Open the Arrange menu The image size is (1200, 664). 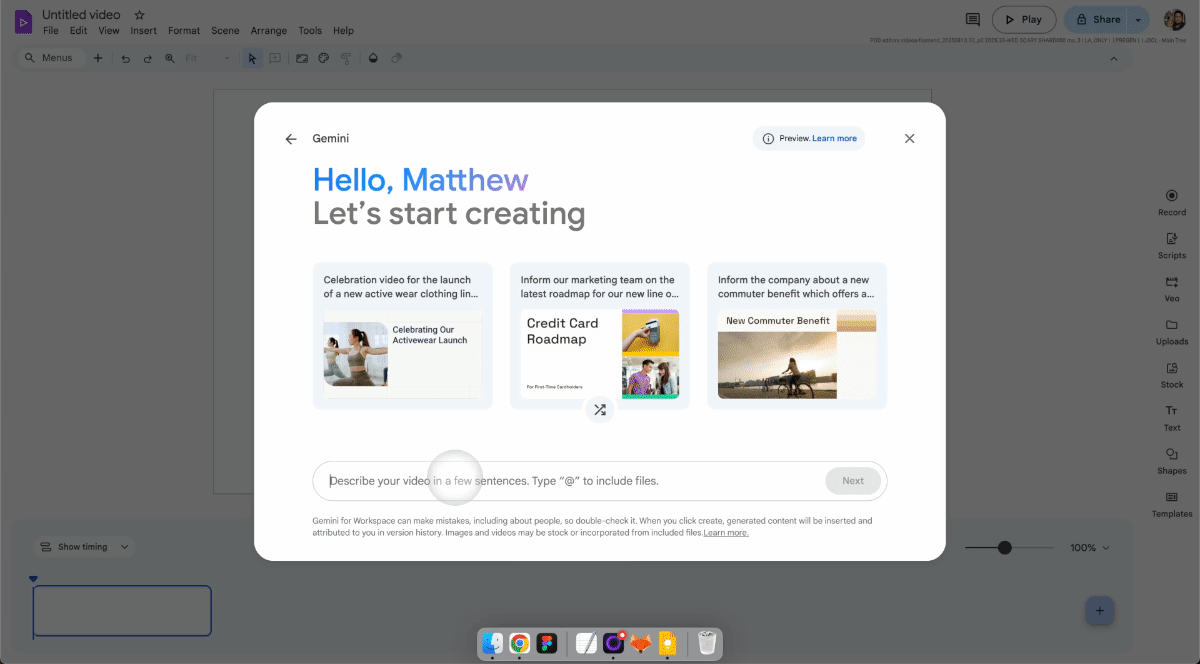tap(269, 31)
